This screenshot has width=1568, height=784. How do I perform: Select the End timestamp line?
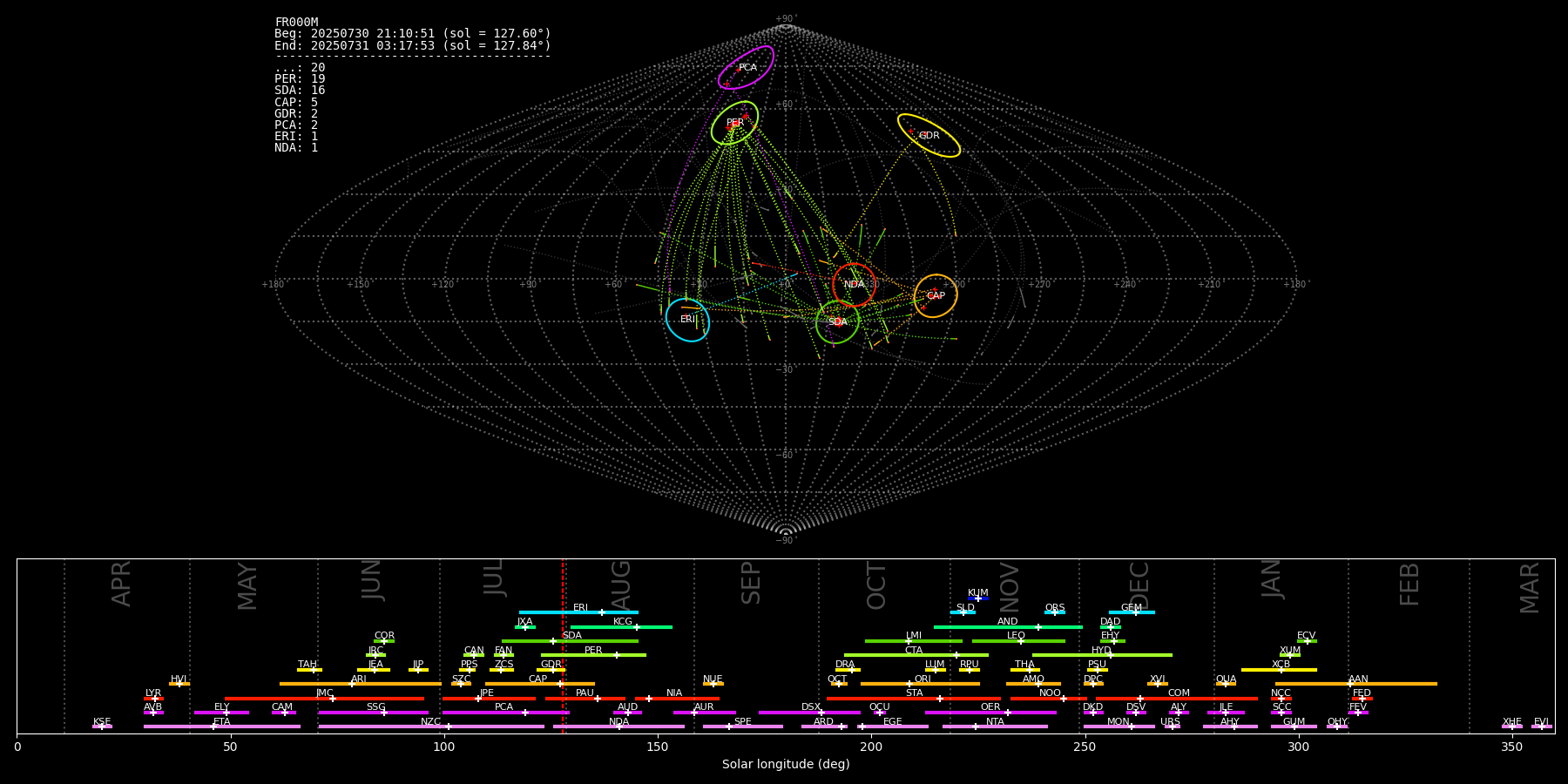pyautogui.click(x=413, y=45)
